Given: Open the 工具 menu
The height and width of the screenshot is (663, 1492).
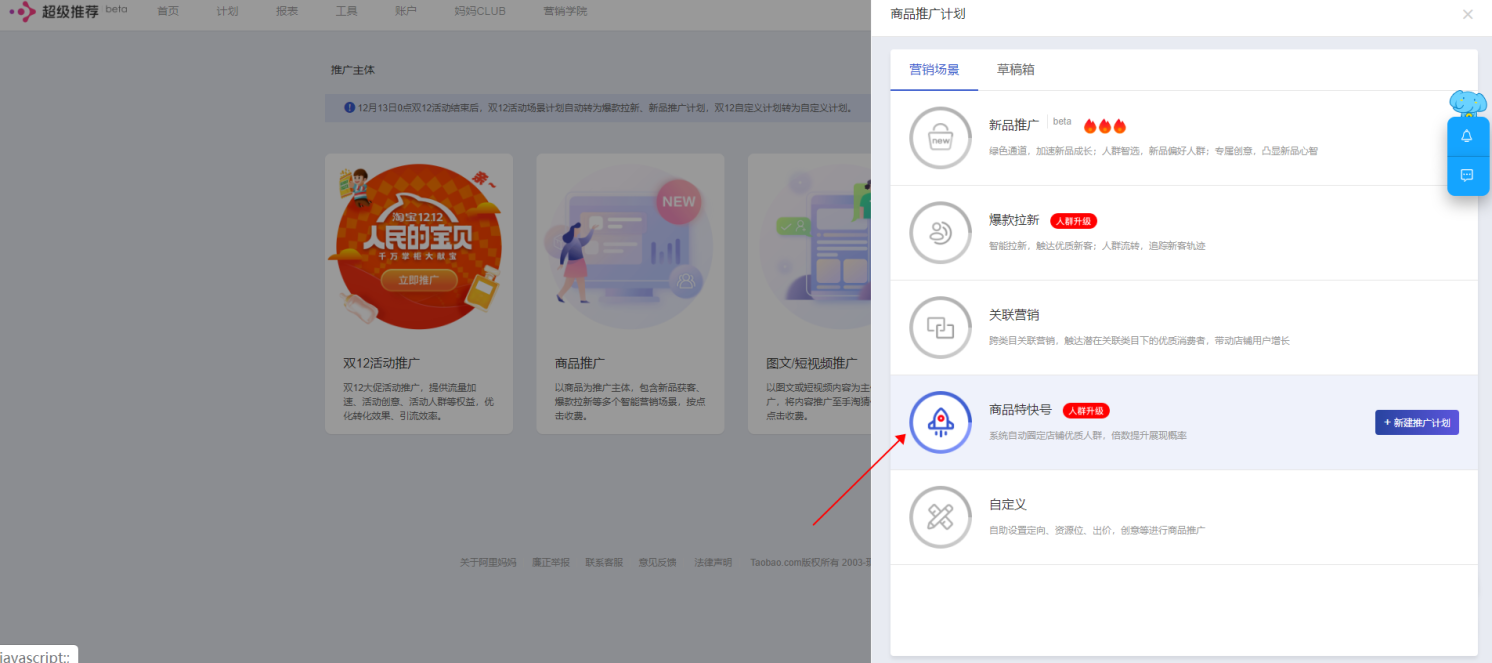Looking at the screenshot, I should click(346, 13).
